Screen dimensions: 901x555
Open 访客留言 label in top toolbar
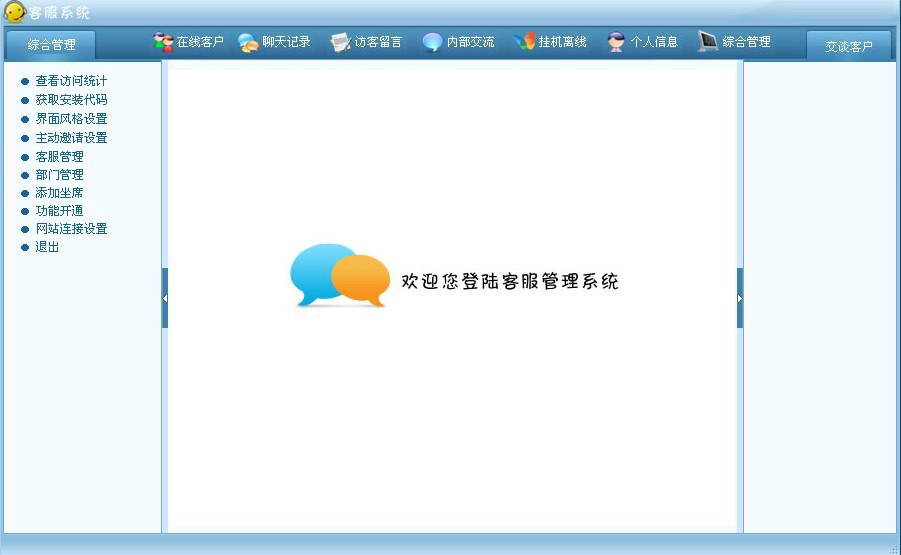378,42
